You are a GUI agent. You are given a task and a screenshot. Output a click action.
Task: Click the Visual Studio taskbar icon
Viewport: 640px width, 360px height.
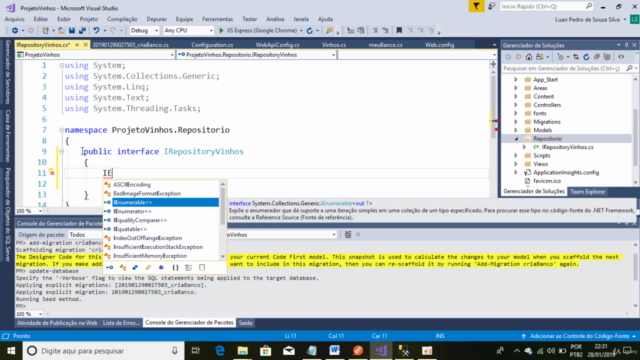381,351
